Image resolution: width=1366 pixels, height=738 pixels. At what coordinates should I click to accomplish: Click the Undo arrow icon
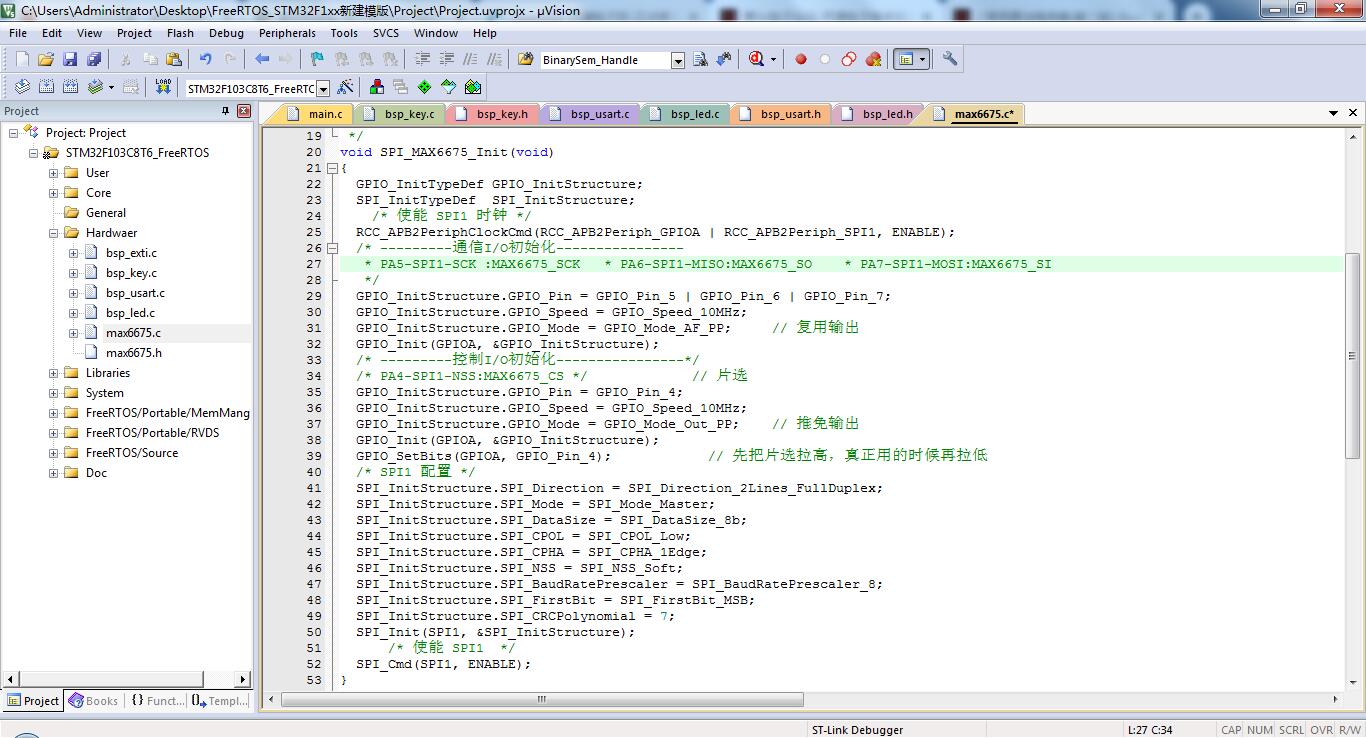point(205,60)
